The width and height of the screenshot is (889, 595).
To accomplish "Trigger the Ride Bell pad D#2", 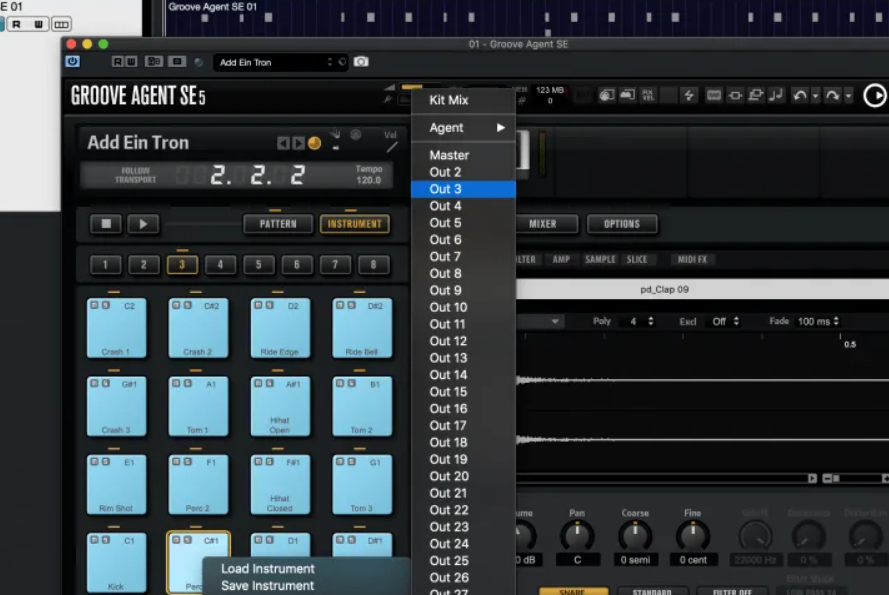I will click(362, 329).
